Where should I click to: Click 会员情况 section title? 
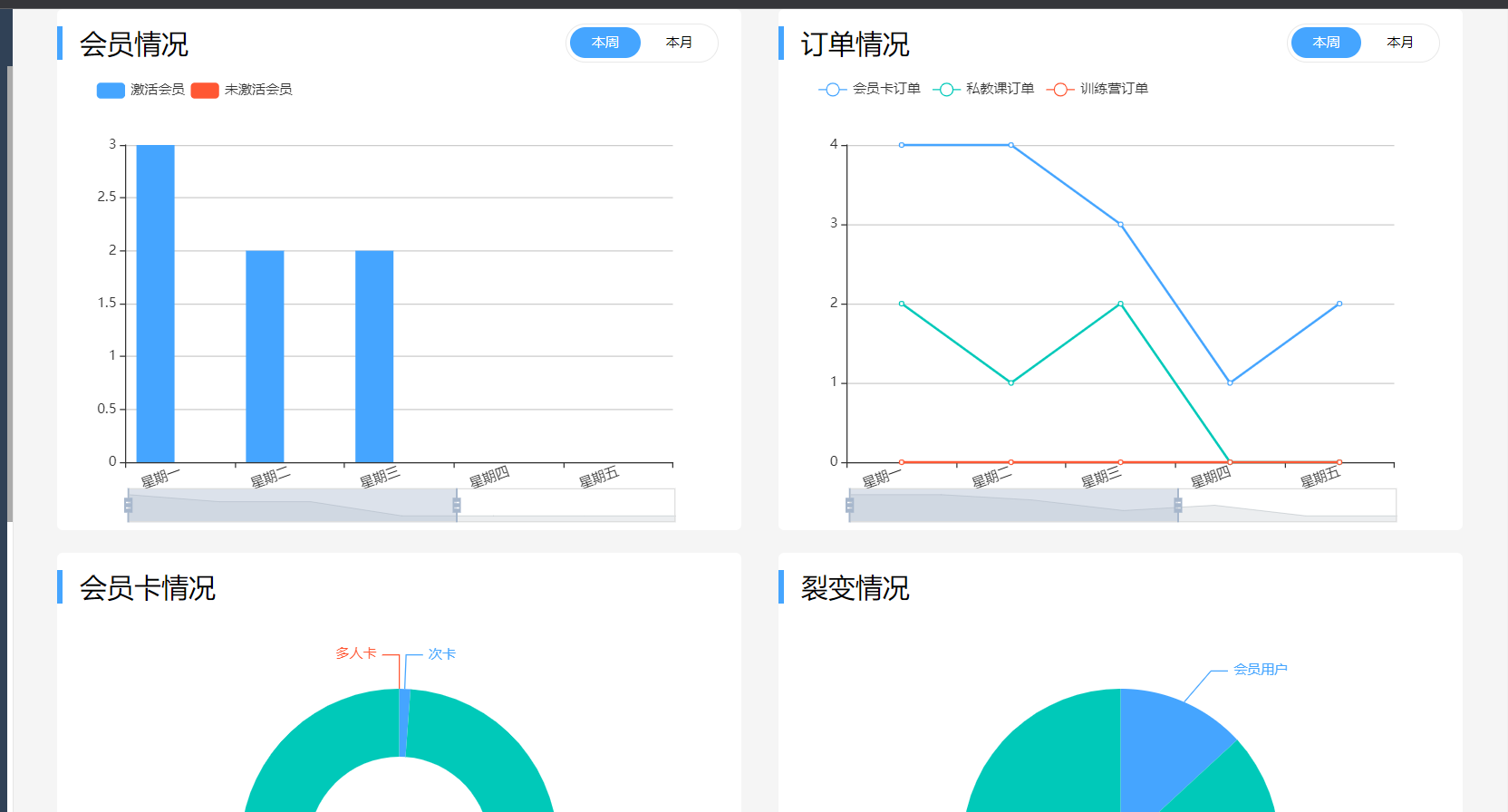point(134,44)
